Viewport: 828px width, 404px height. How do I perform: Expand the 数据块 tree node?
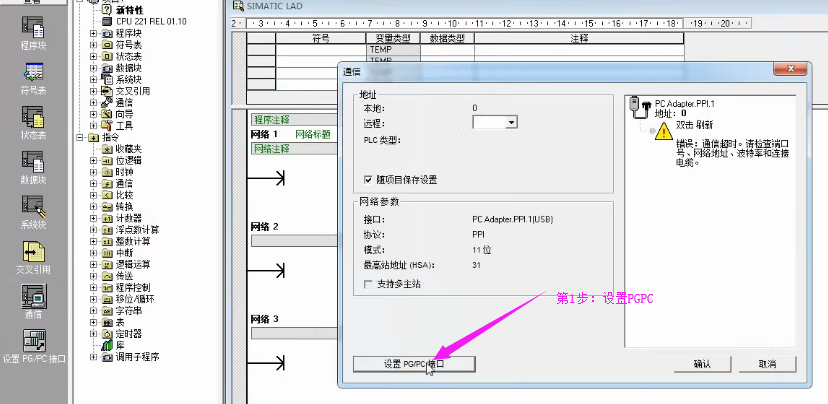[x=93, y=68]
